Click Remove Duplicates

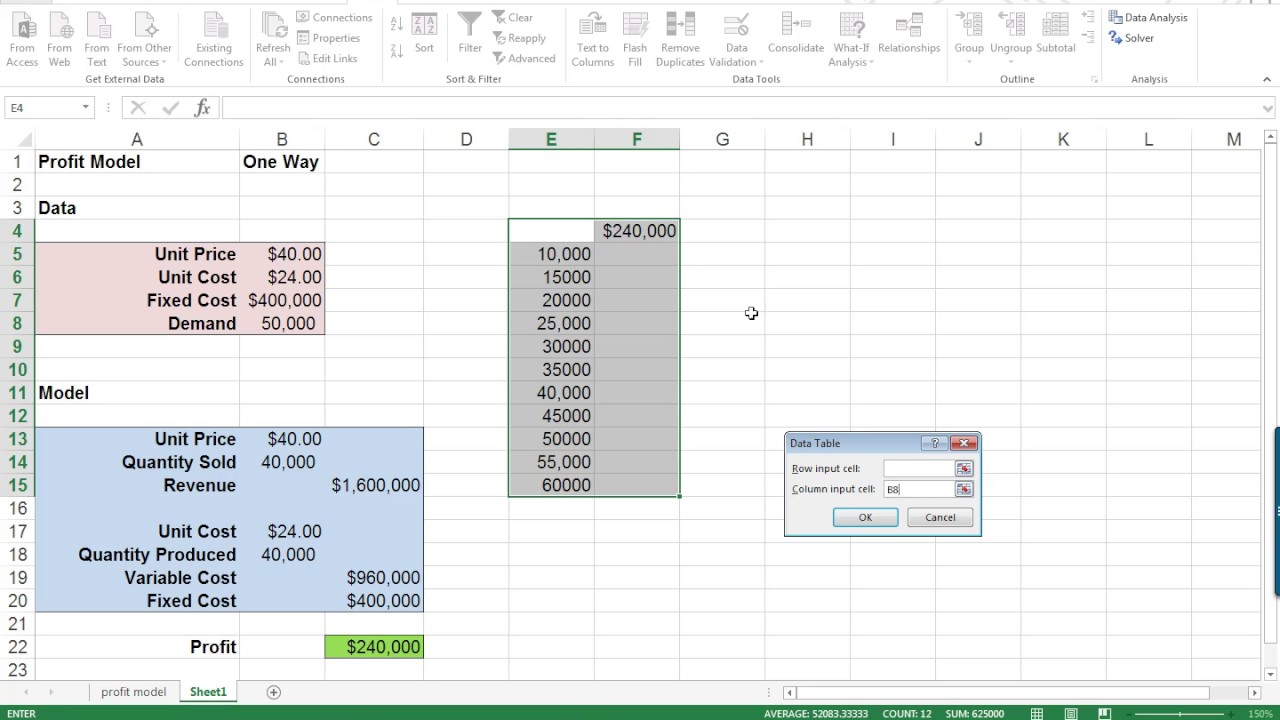(x=680, y=40)
